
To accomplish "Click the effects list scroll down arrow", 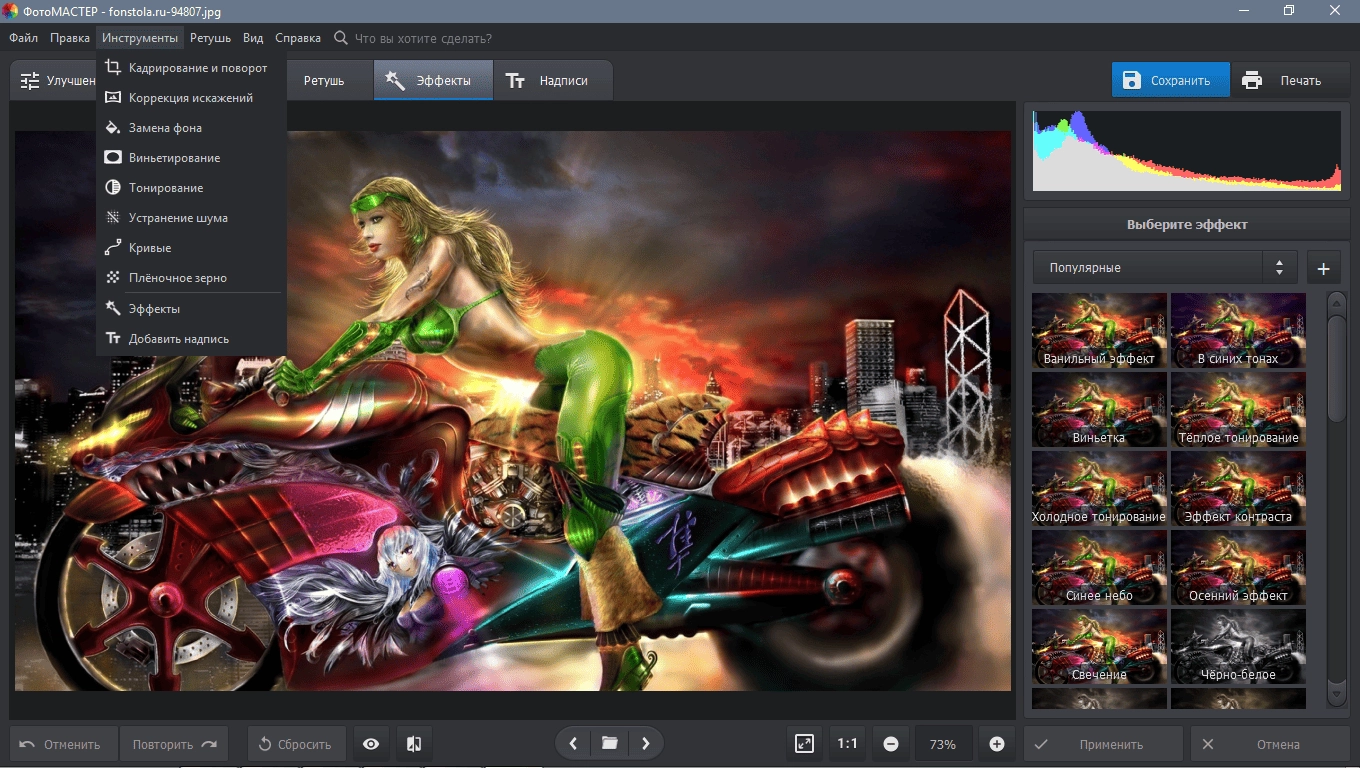I will tap(1337, 692).
